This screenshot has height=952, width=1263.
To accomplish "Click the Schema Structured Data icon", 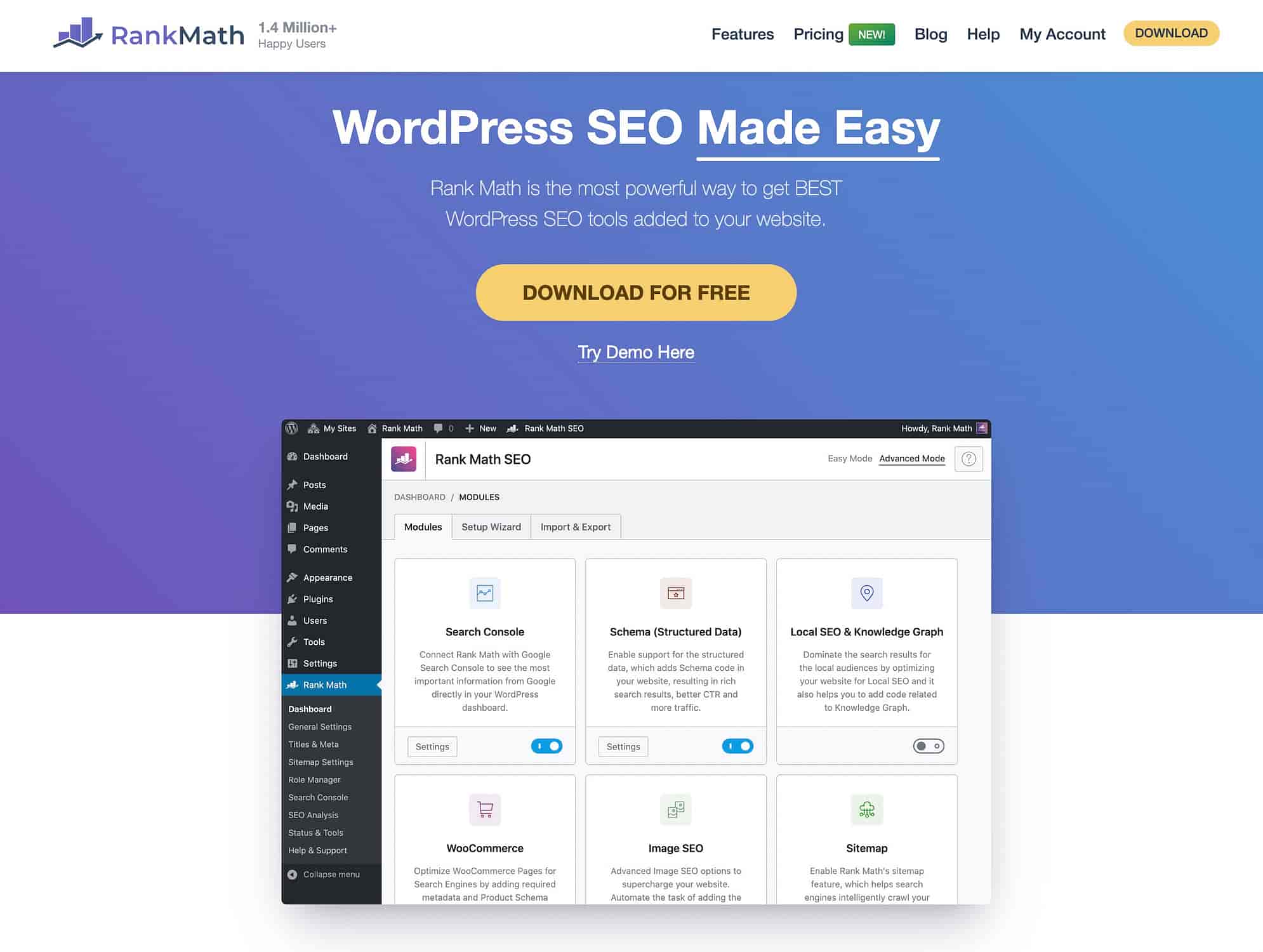I will coord(675,592).
